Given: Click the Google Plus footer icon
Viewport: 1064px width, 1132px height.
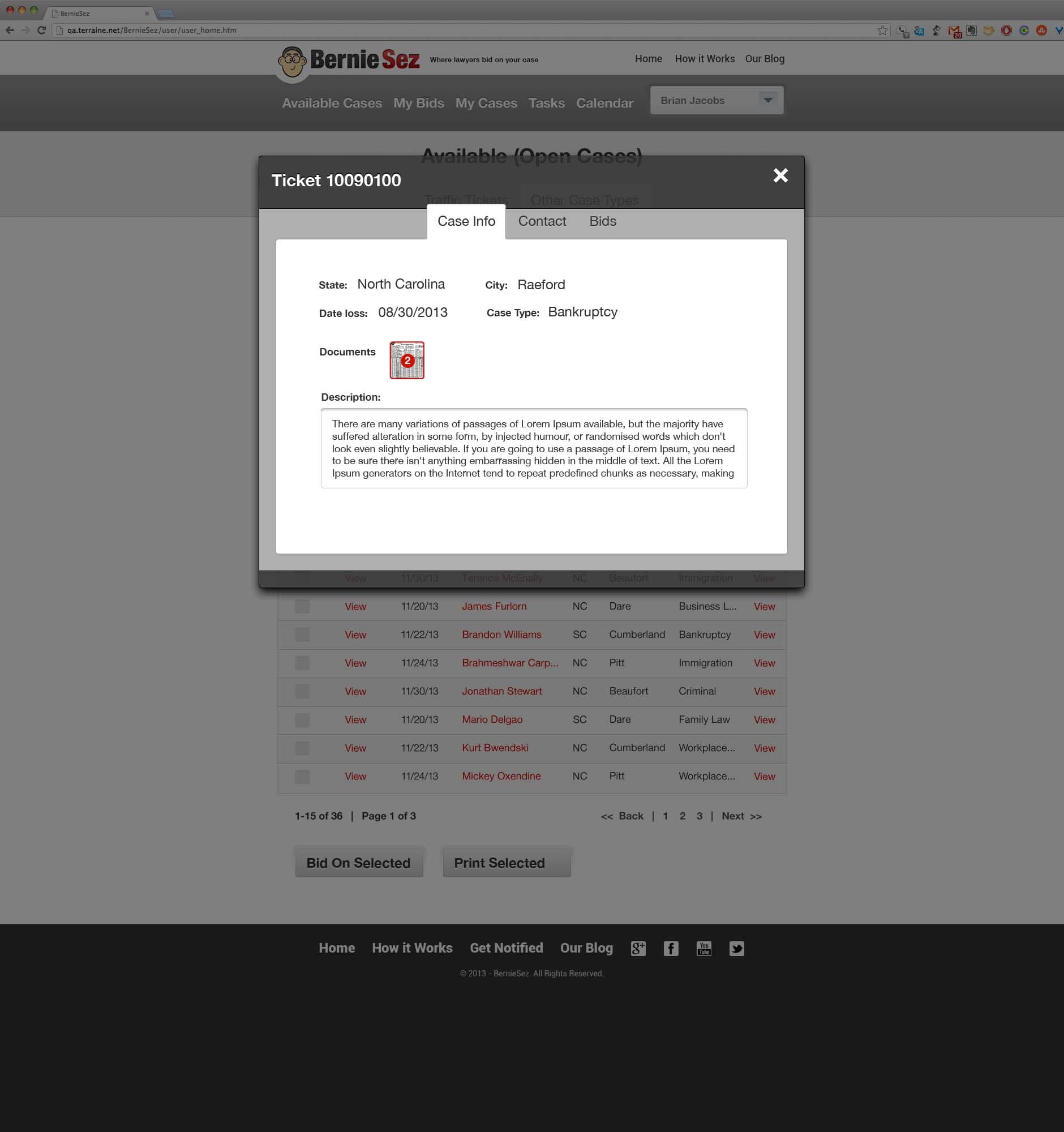Looking at the screenshot, I should 638,948.
